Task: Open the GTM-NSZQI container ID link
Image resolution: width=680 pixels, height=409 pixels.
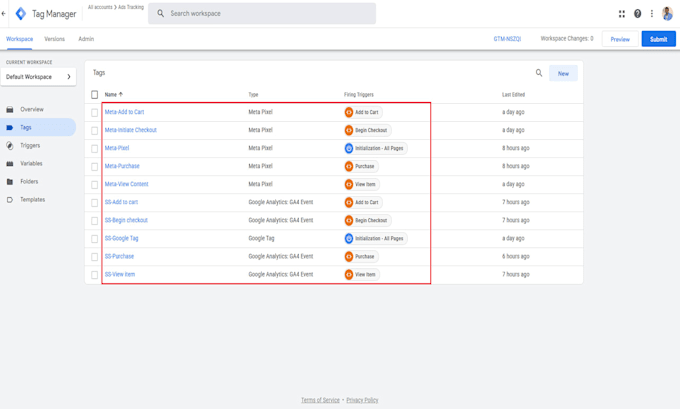Action: tap(507, 39)
